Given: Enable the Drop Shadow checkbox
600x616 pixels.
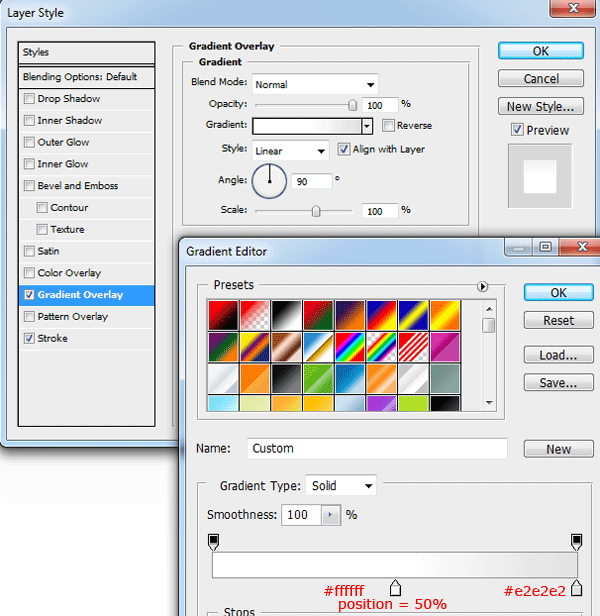Looking at the screenshot, I should pos(29,98).
